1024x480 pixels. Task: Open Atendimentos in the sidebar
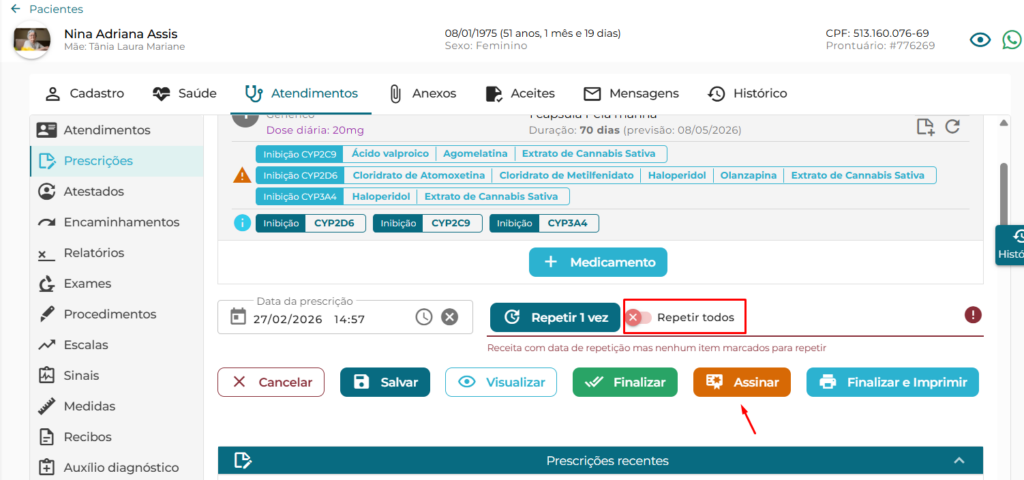[117, 130]
